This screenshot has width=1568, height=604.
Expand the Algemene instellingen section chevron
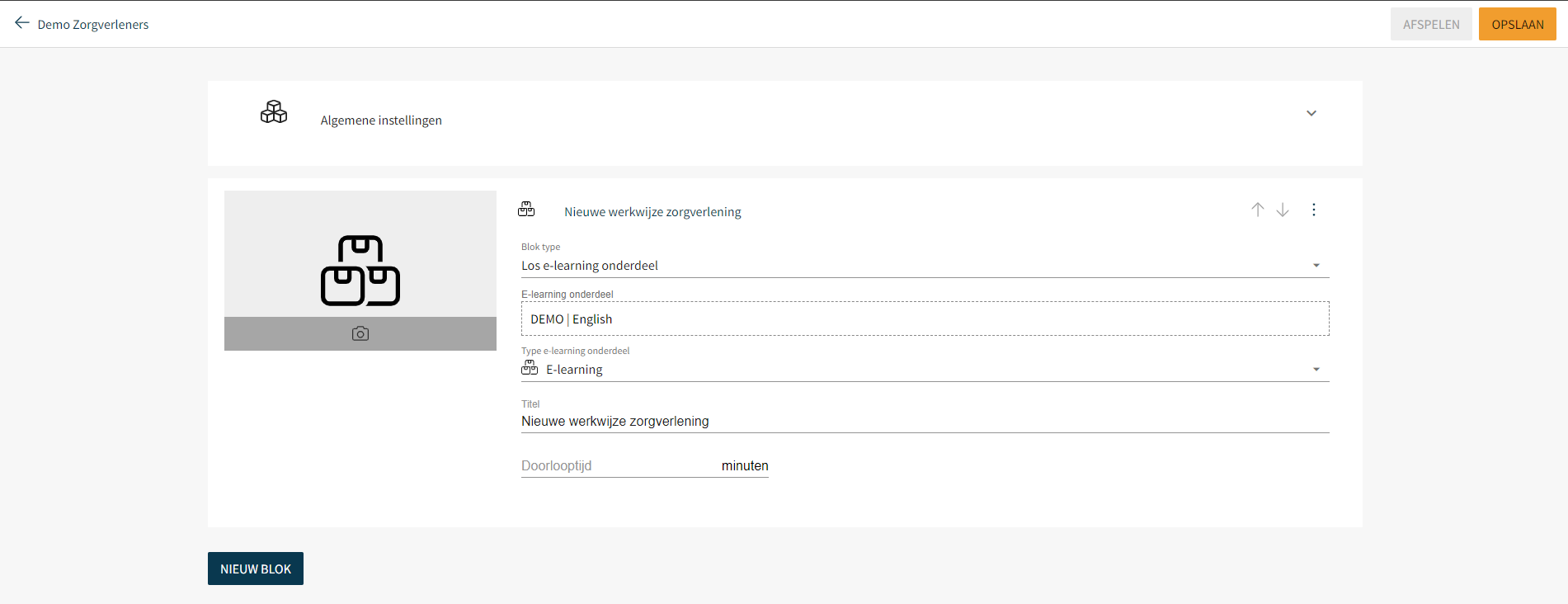coord(1311,113)
